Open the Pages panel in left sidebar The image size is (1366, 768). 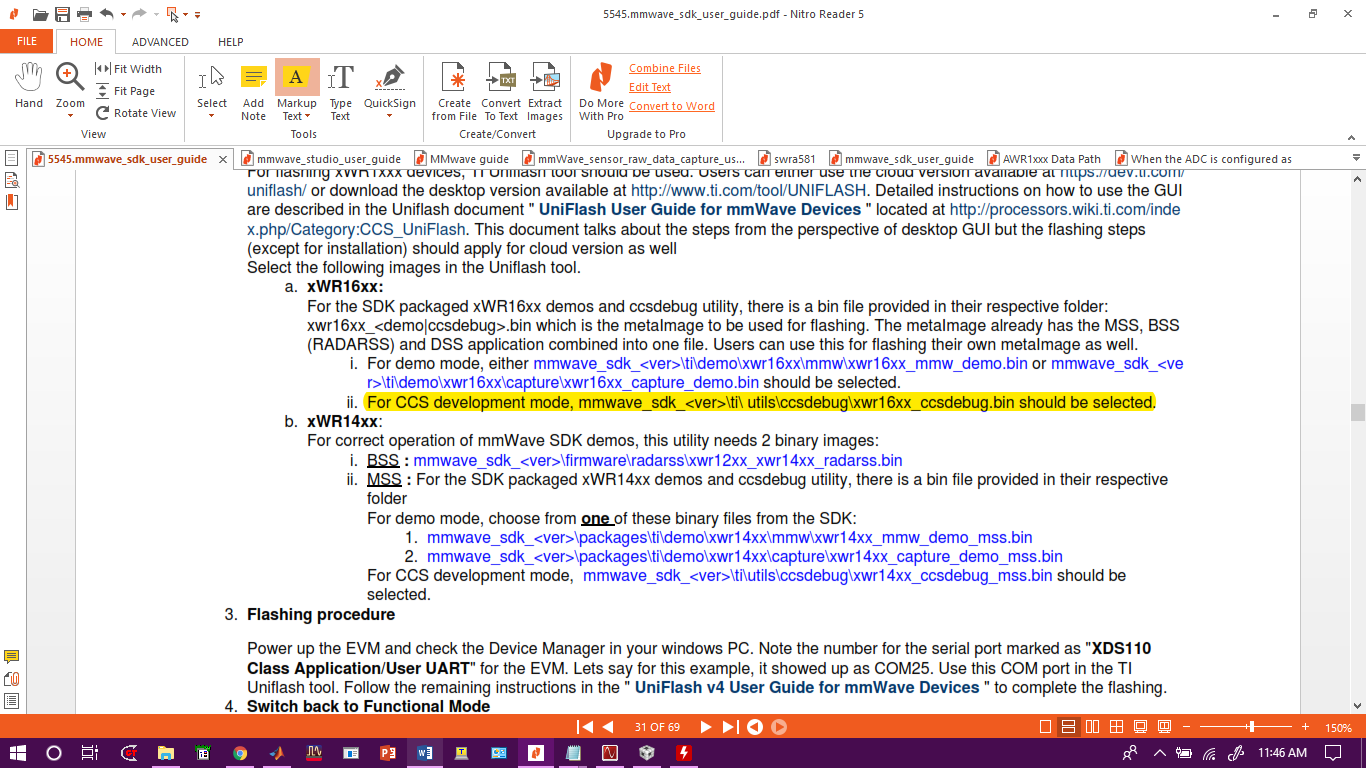click(11, 158)
